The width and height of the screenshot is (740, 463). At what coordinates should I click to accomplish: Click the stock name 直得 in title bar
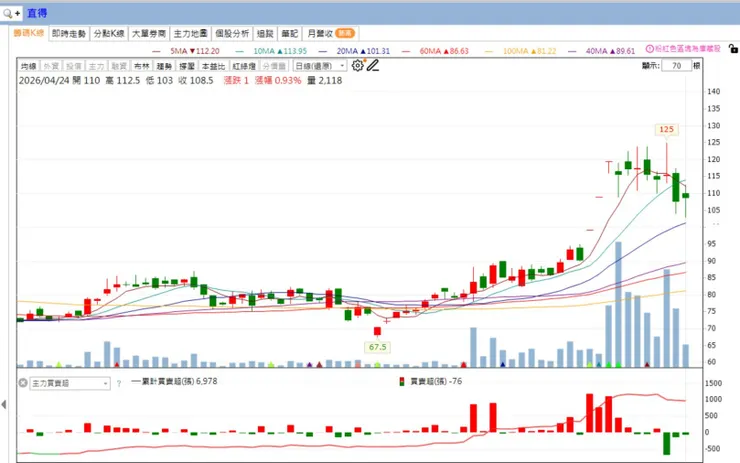(37, 13)
